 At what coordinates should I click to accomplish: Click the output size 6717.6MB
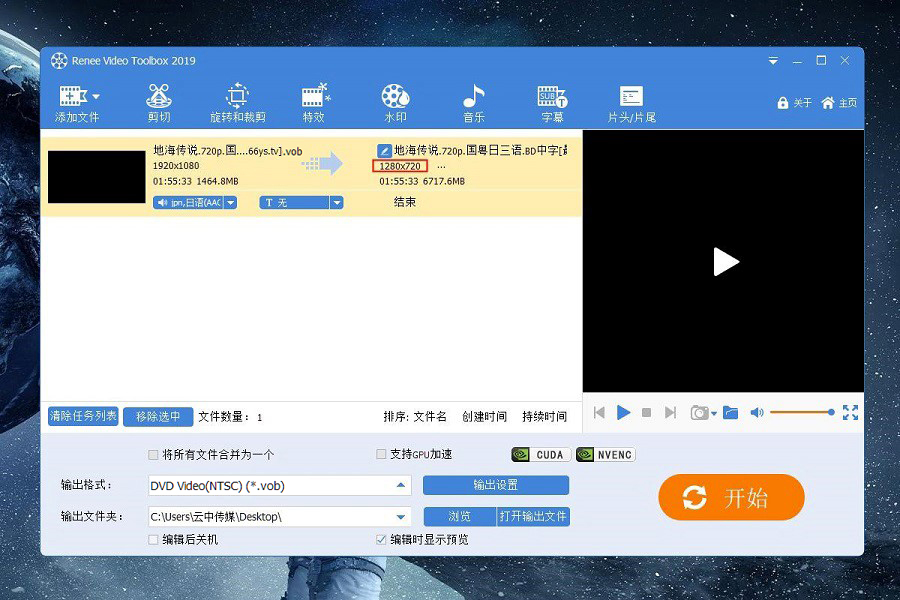click(x=444, y=181)
